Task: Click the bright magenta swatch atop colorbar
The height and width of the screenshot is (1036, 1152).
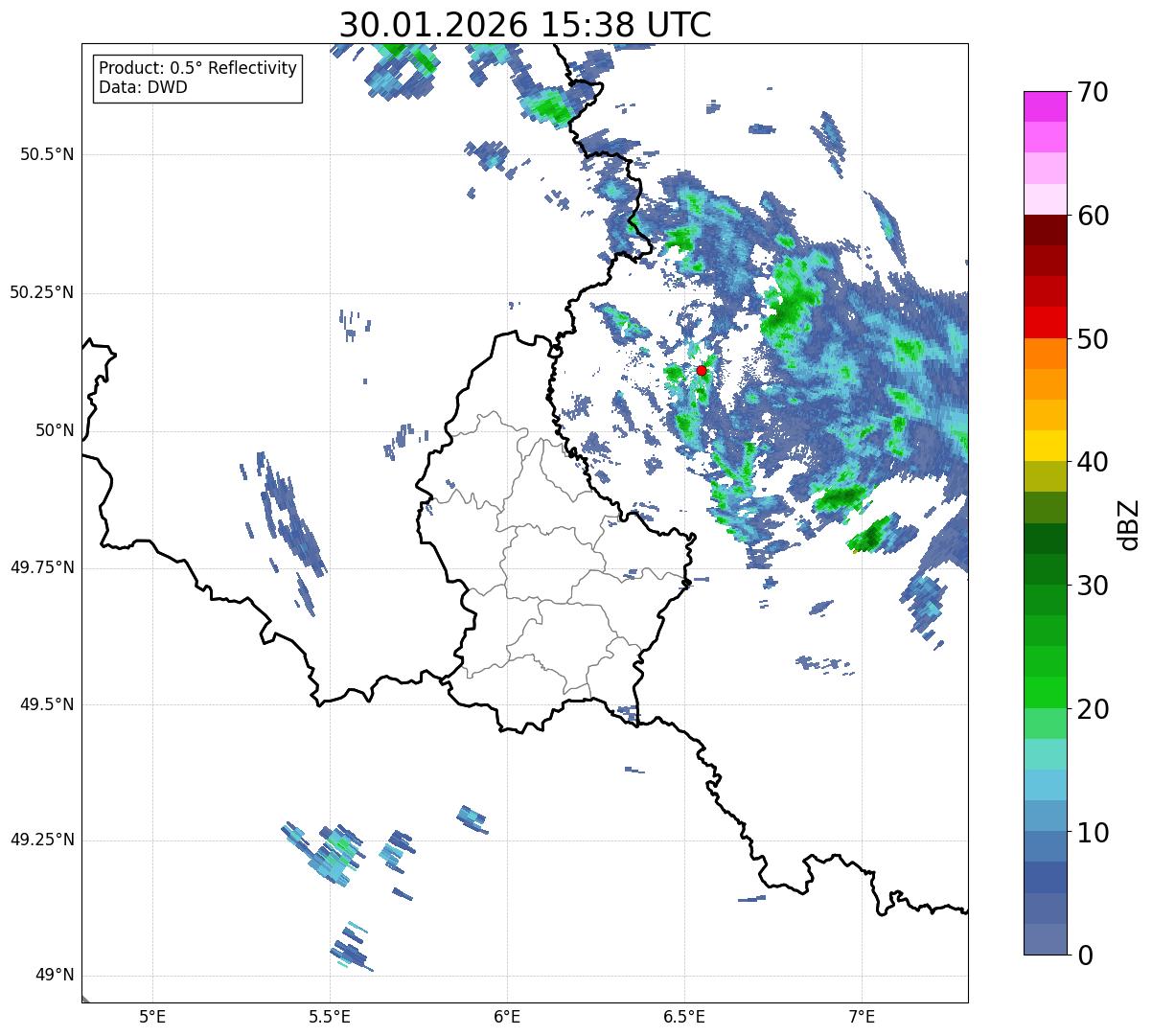Action: tap(1045, 106)
